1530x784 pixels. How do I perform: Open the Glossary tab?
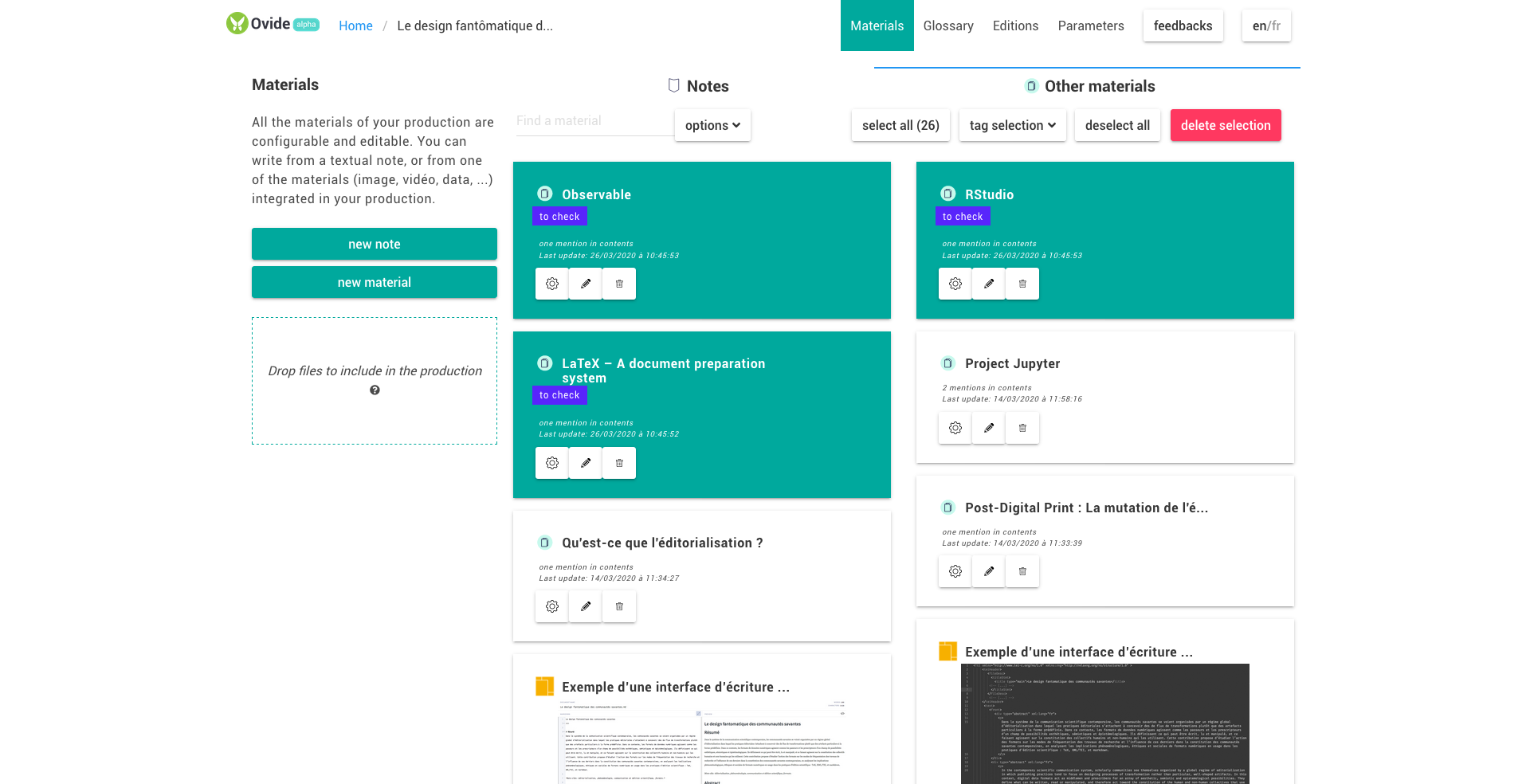[948, 25]
